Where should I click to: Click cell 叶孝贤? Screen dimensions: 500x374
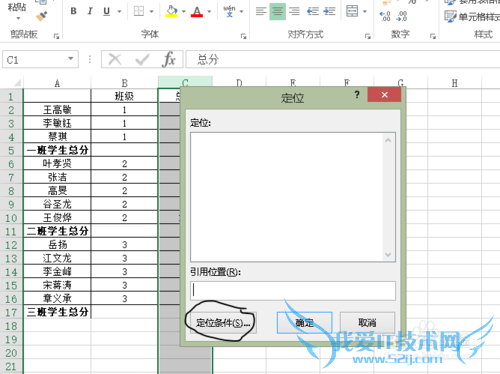[57, 164]
